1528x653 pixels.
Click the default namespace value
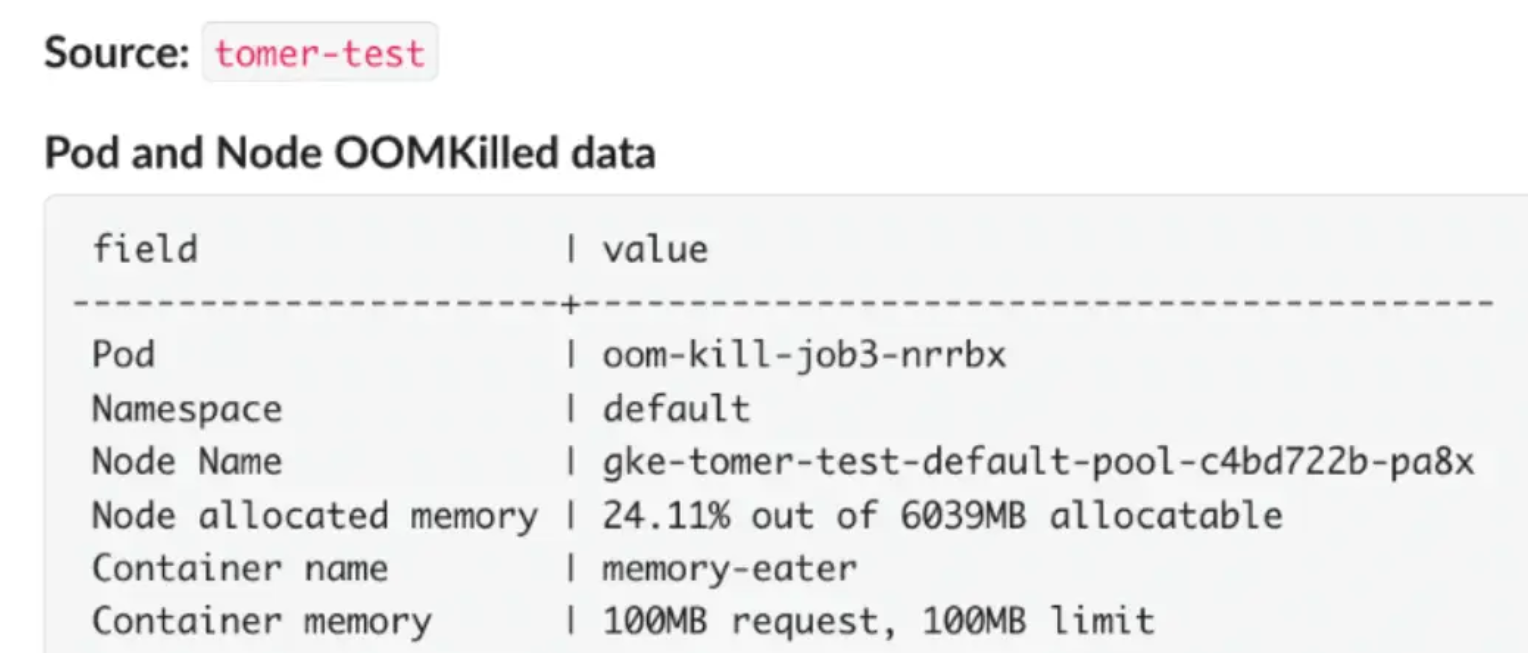pyautogui.click(x=675, y=408)
